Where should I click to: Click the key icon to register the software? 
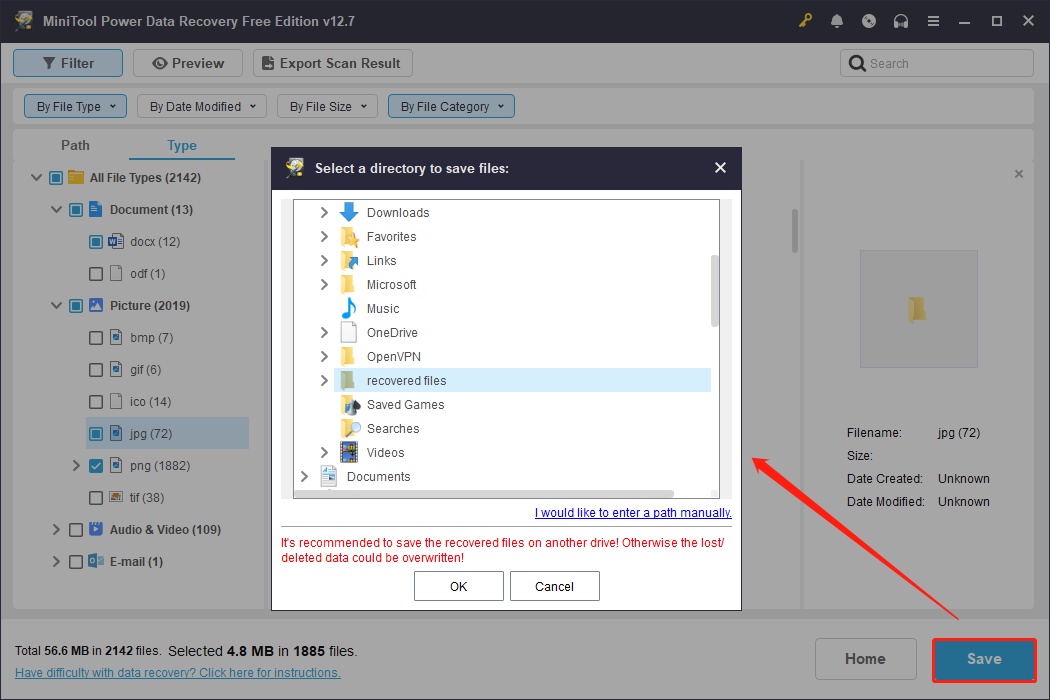pyautogui.click(x=805, y=19)
